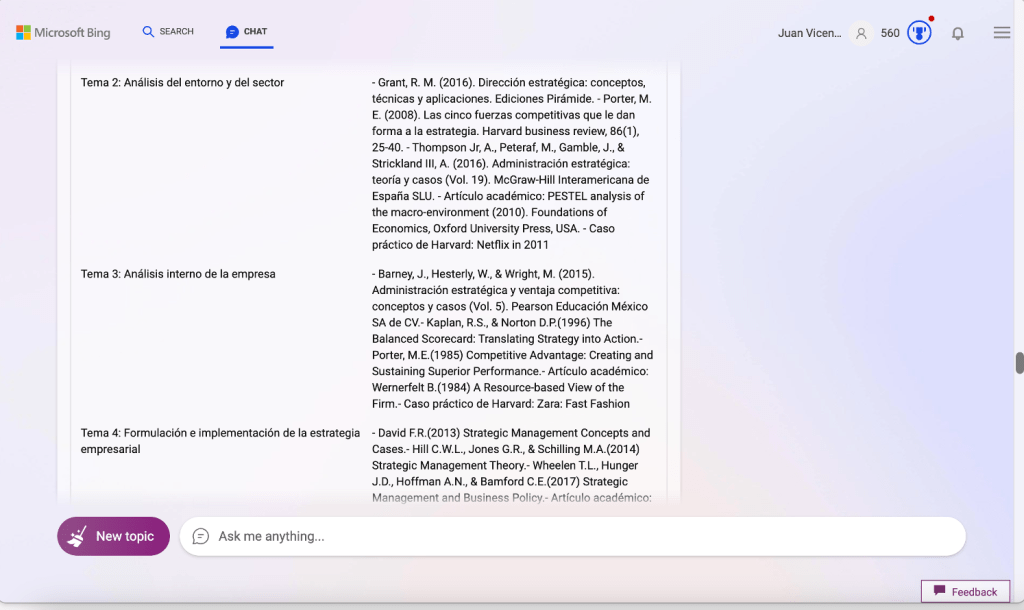The image size is (1024, 610).
Task: Click the Juan Vicen... account name
Action: (x=809, y=33)
